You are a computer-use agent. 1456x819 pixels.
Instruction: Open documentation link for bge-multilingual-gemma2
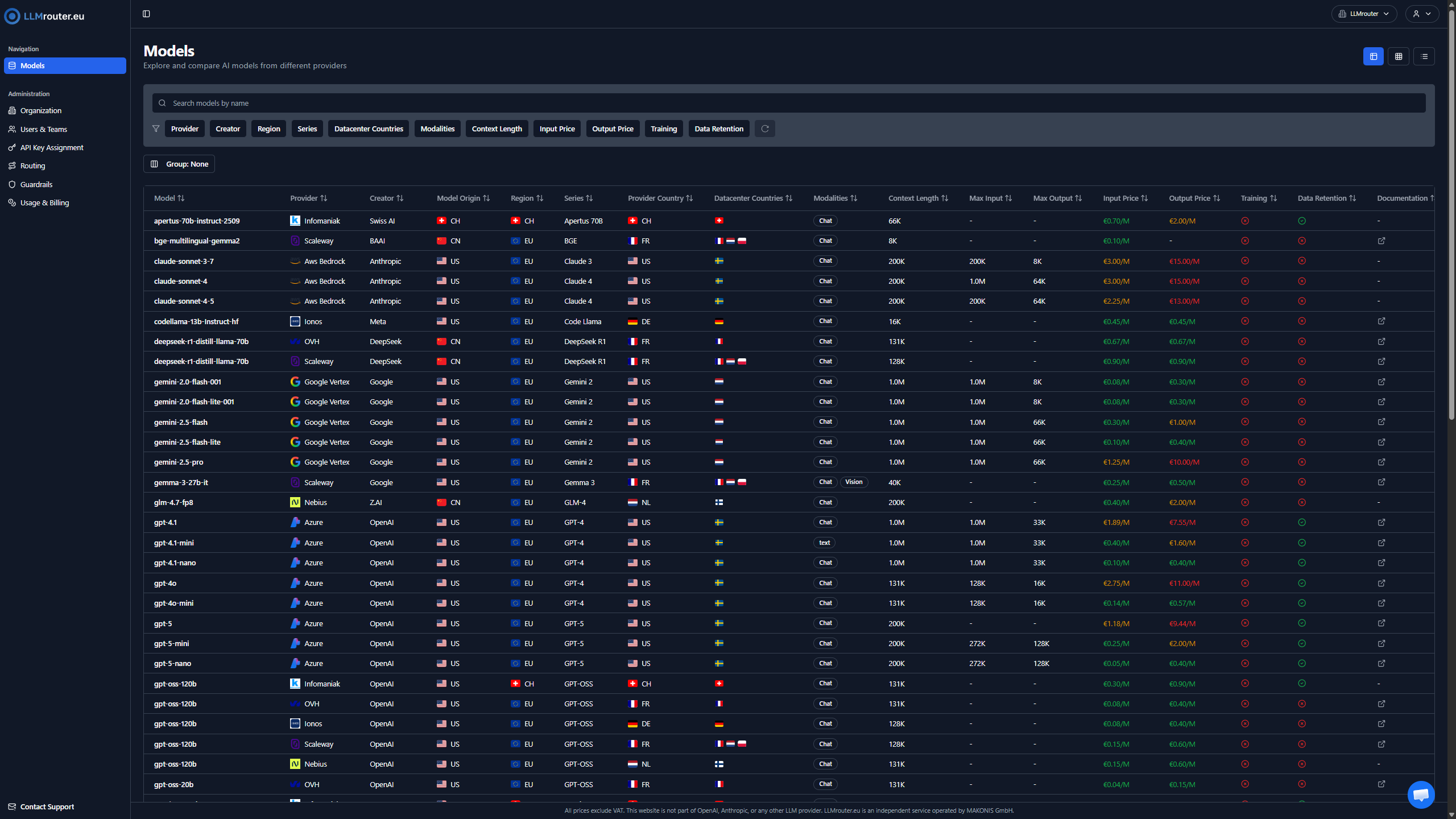tap(1381, 241)
